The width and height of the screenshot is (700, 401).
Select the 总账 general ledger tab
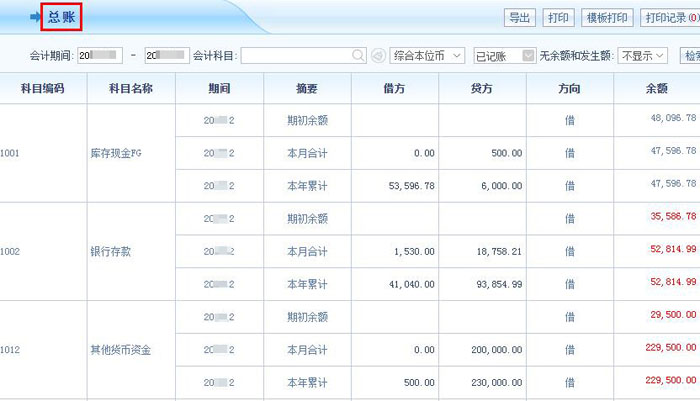pos(60,17)
